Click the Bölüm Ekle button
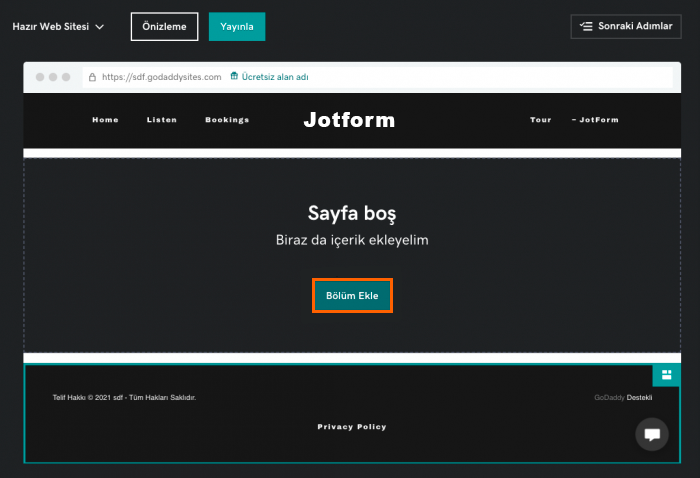 click(x=352, y=295)
